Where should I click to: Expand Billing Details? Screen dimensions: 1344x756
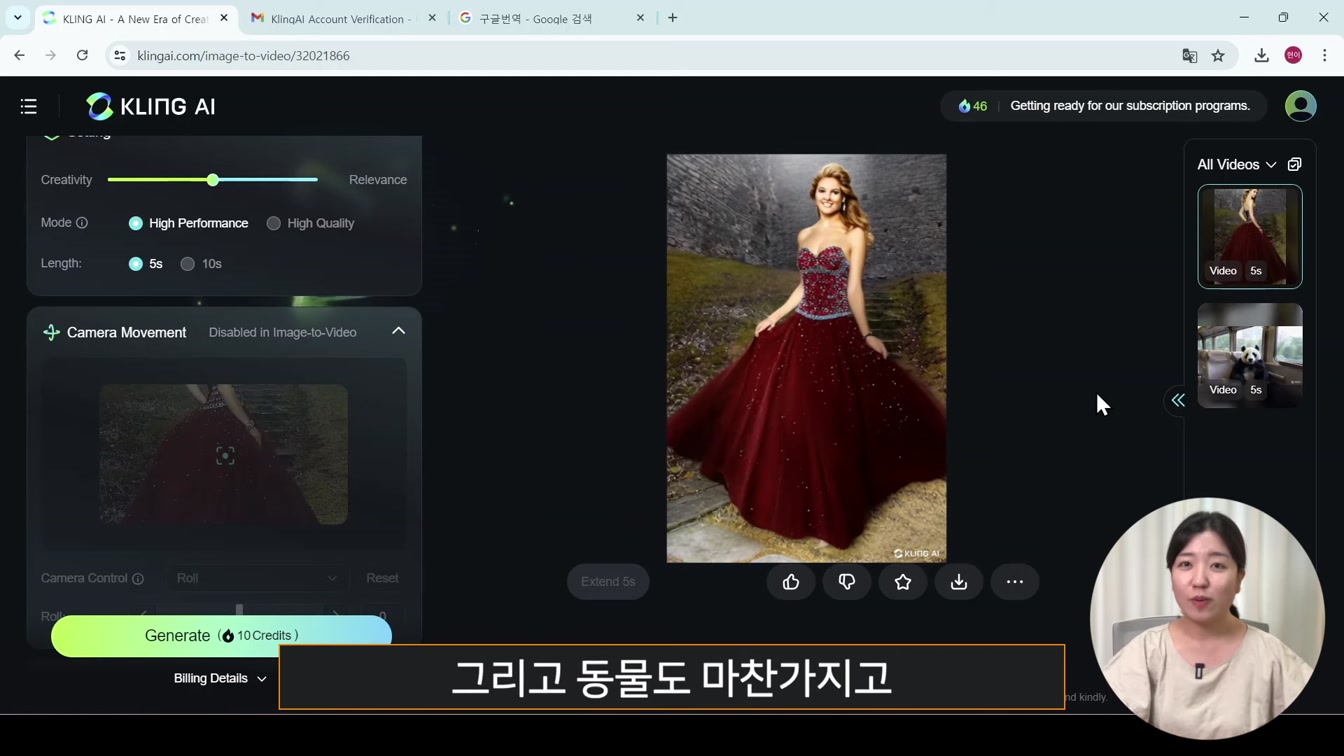click(x=220, y=678)
